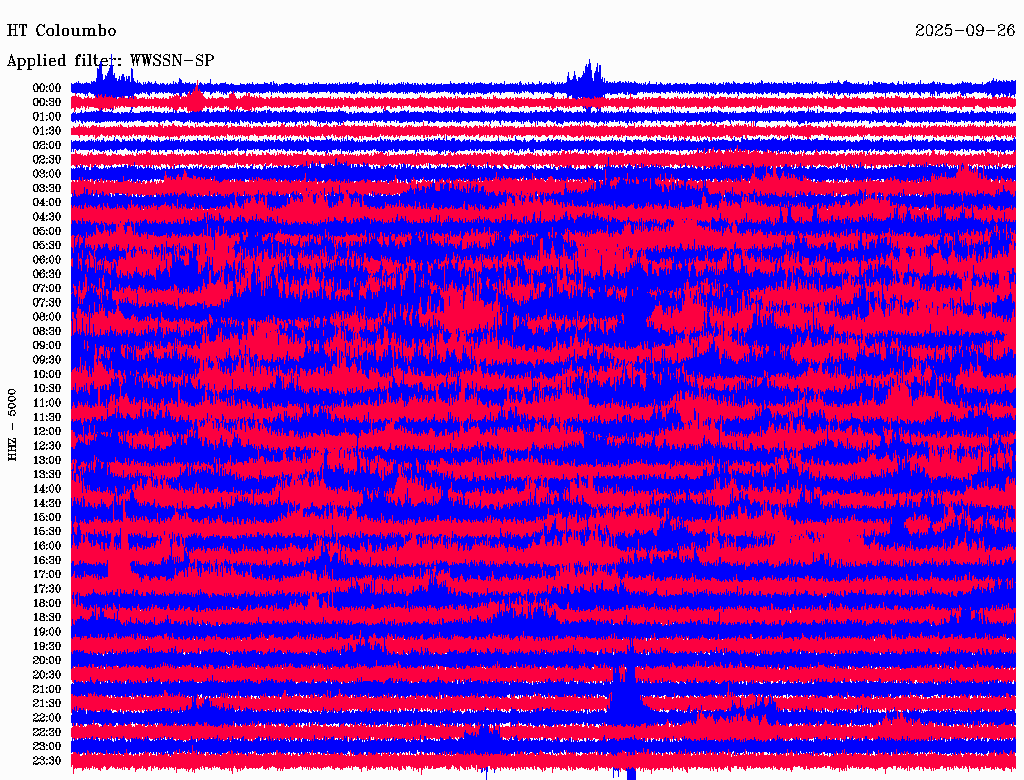Screen dimensions: 1024x780
Task: Select the 23:30 time row label
Action: (47, 760)
